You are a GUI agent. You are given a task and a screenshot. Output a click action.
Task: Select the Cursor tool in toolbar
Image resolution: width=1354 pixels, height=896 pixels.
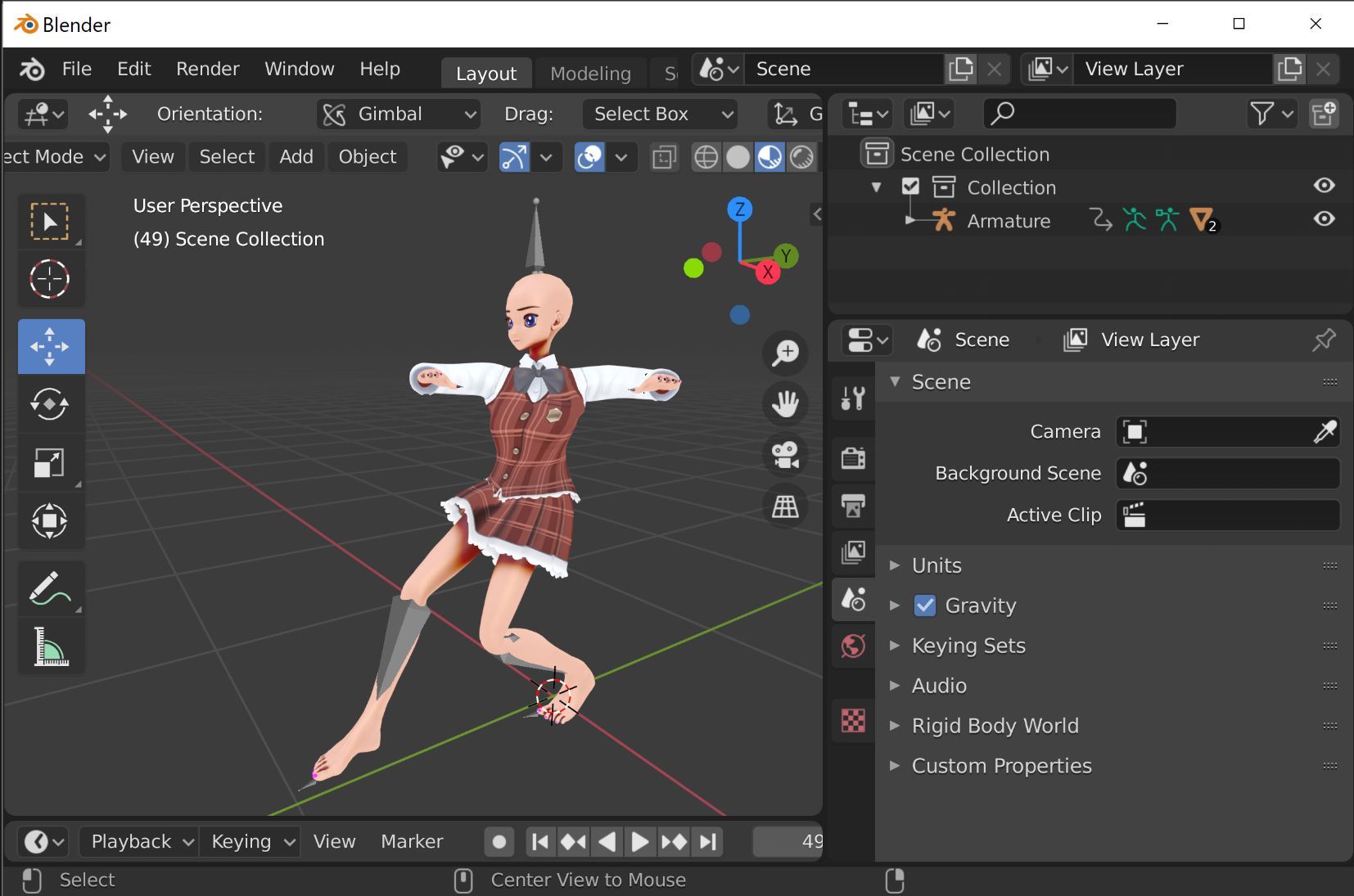[x=50, y=280]
